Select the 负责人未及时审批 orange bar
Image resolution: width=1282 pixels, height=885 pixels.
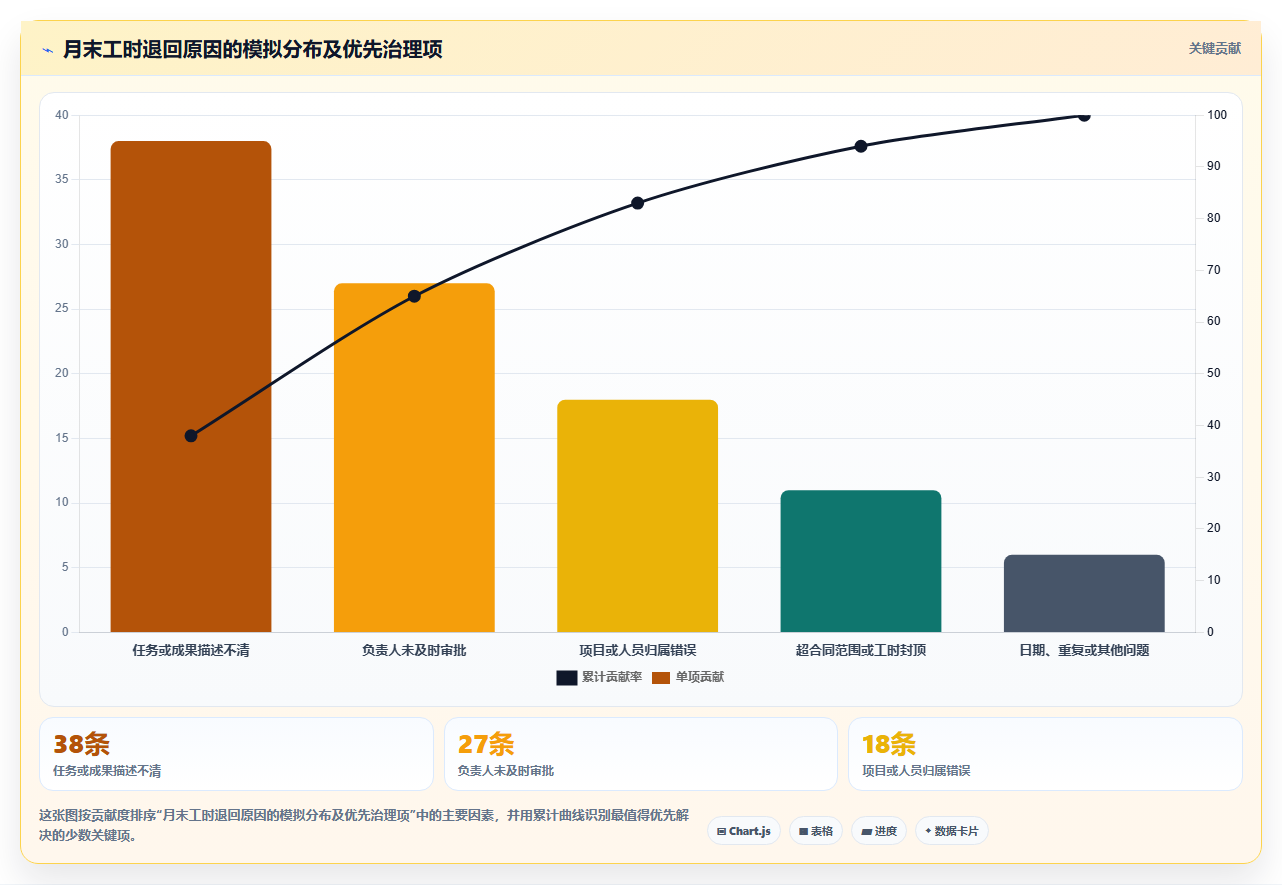pos(414,458)
